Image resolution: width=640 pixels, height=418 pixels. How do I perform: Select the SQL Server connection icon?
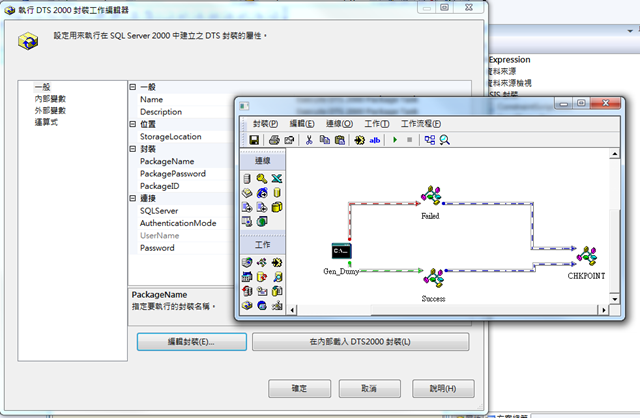point(247,178)
